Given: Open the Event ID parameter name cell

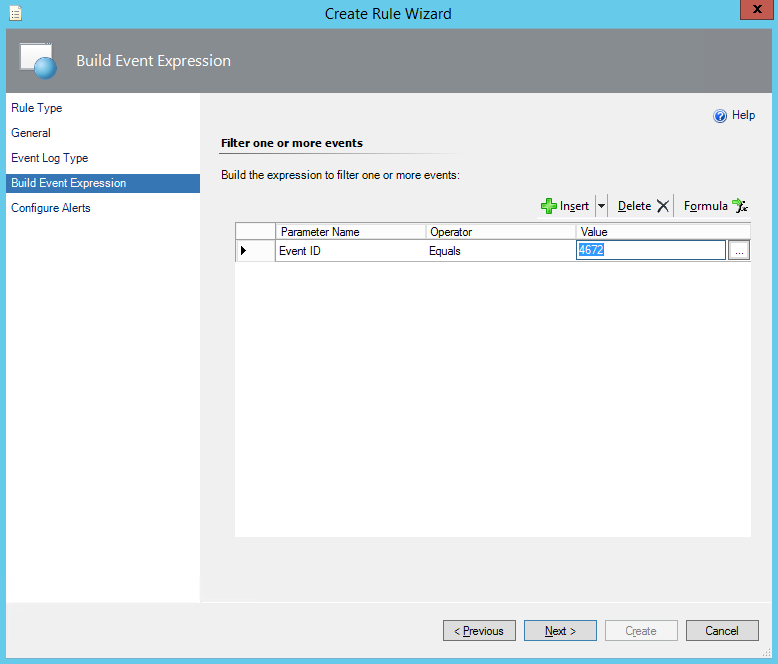Looking at the screenshot, I should coord(350,251).
